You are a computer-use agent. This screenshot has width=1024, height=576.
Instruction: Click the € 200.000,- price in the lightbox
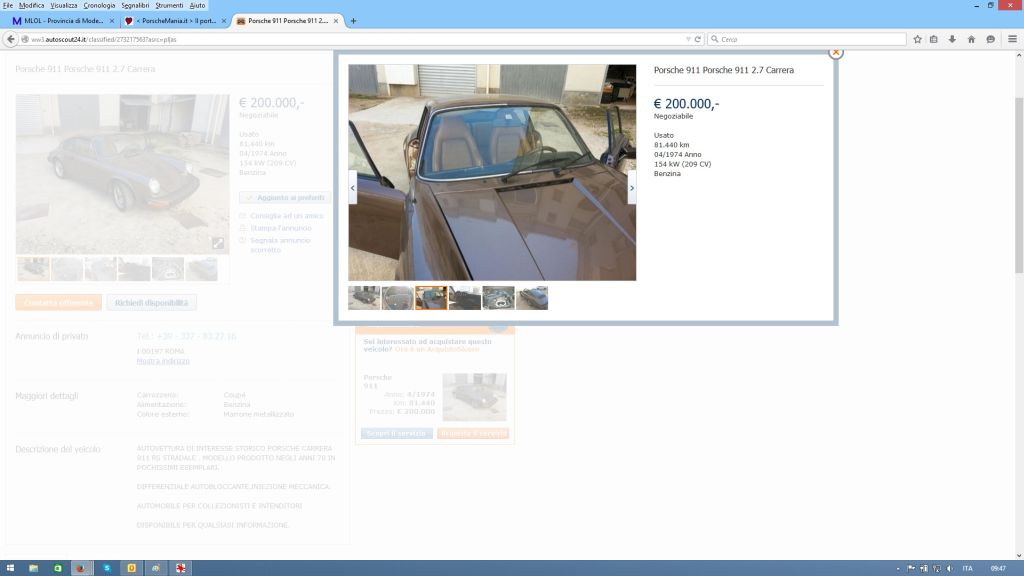[686, 104]
